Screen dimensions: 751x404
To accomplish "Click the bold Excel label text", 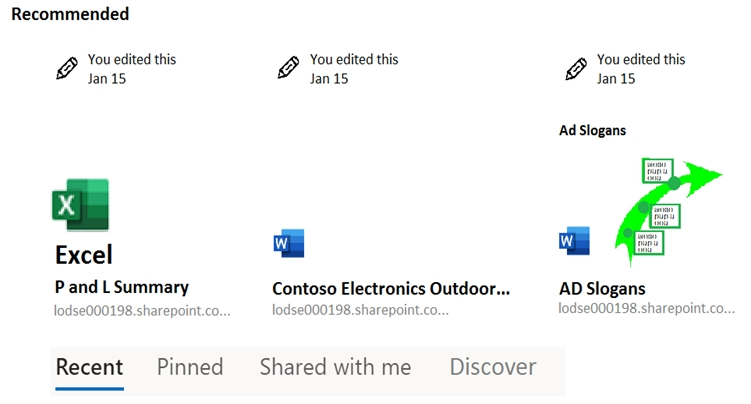I will tap(84, 255).
